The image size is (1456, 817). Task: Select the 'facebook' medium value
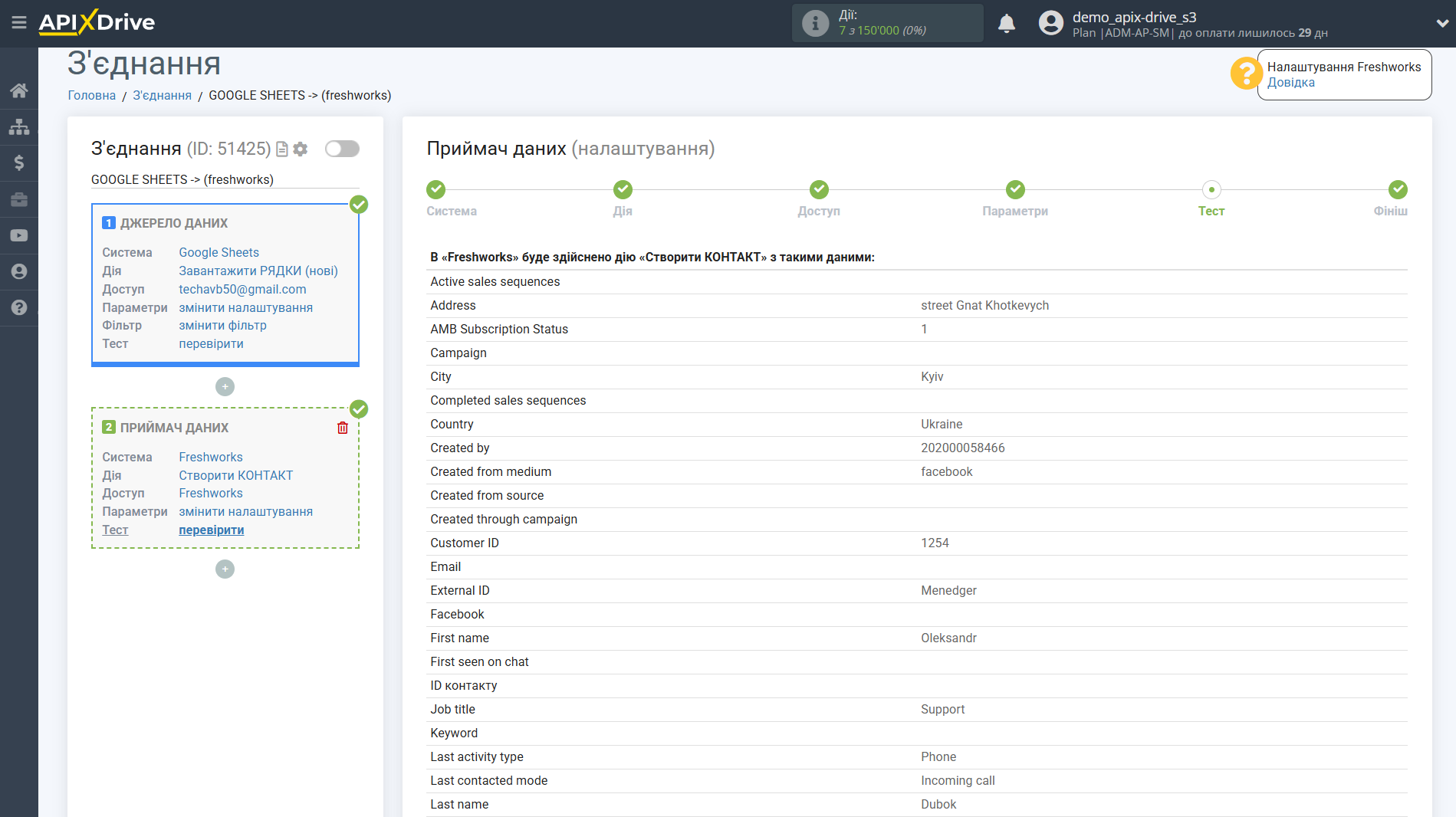(946, 471)
